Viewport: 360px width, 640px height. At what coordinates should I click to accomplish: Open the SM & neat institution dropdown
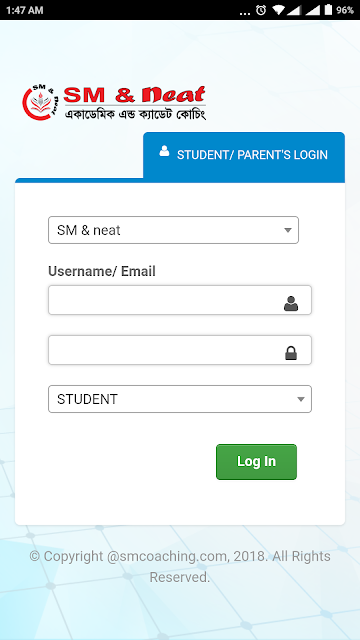coord(173,230)
